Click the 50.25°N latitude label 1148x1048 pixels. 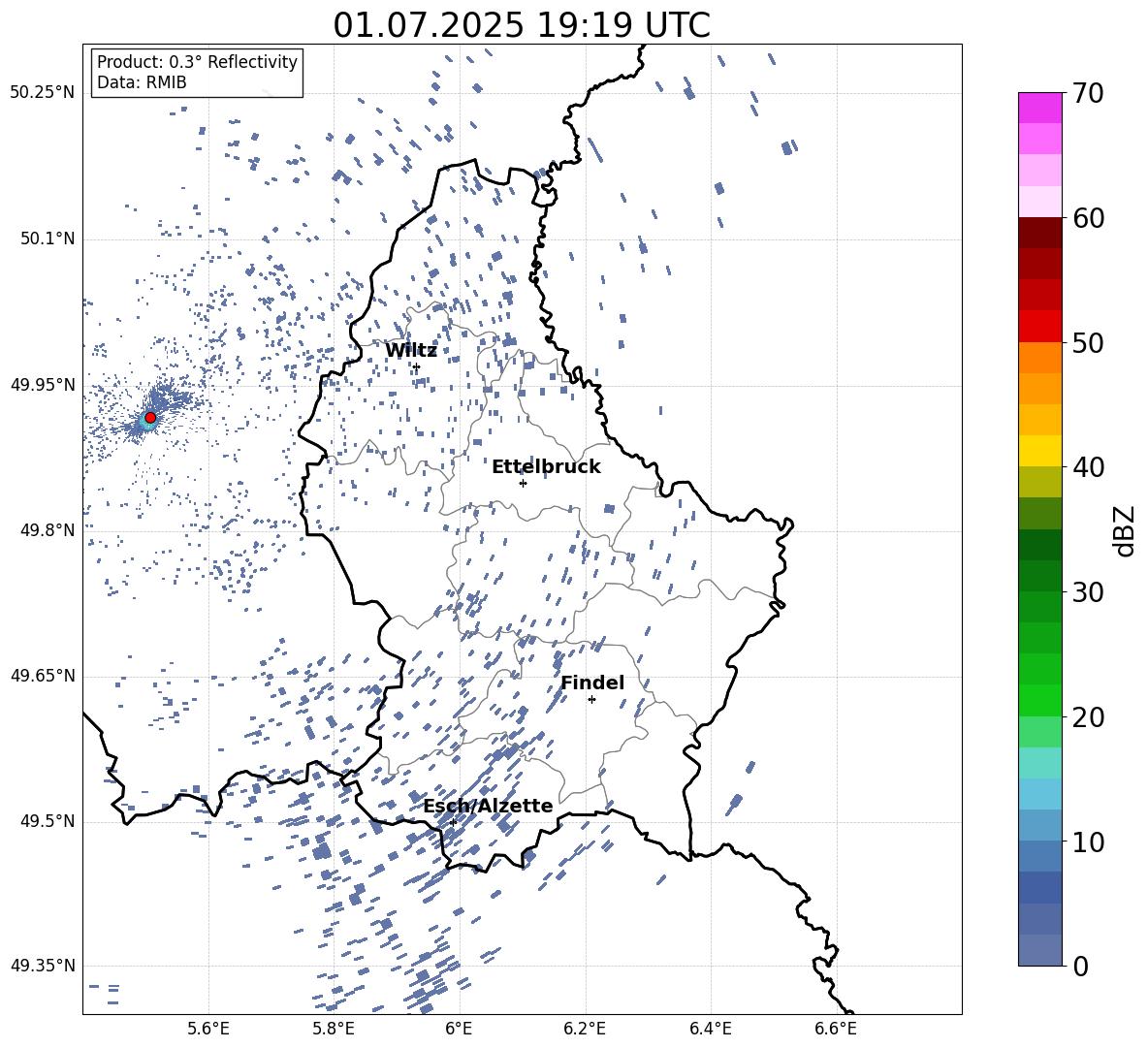pos(43,93)
